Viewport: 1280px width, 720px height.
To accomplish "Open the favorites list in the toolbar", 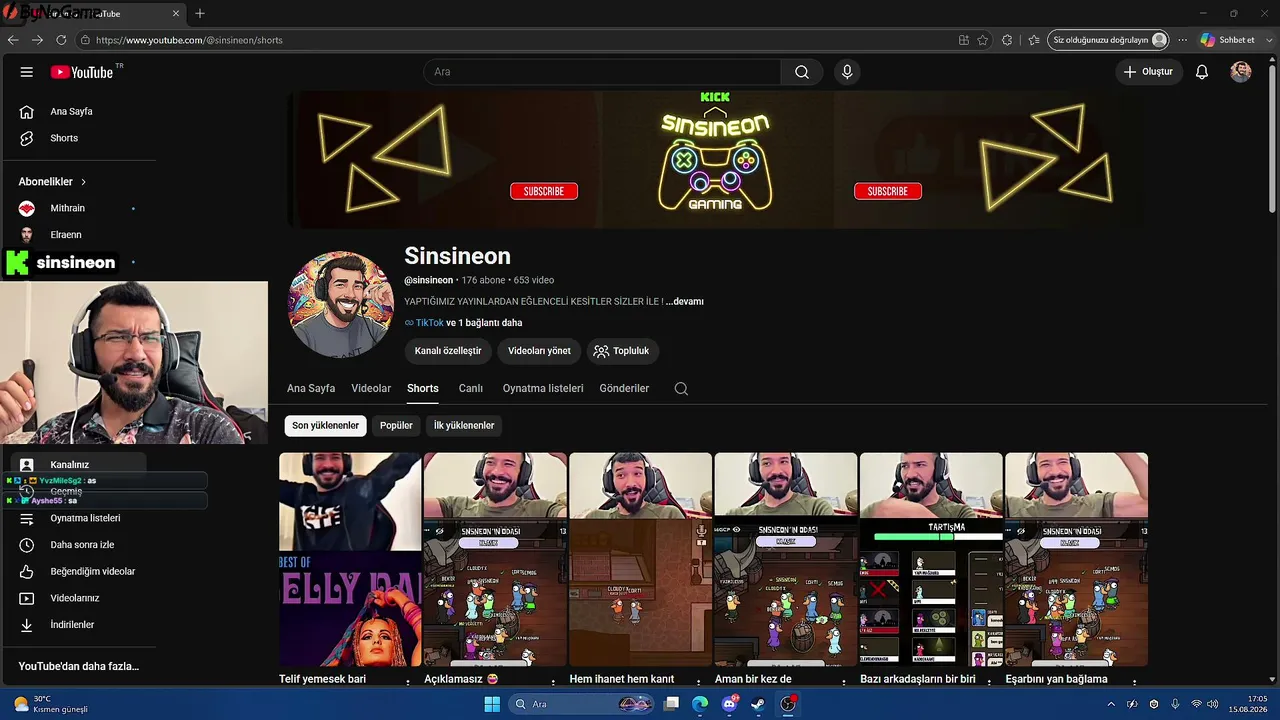I will click(1033, 40).
